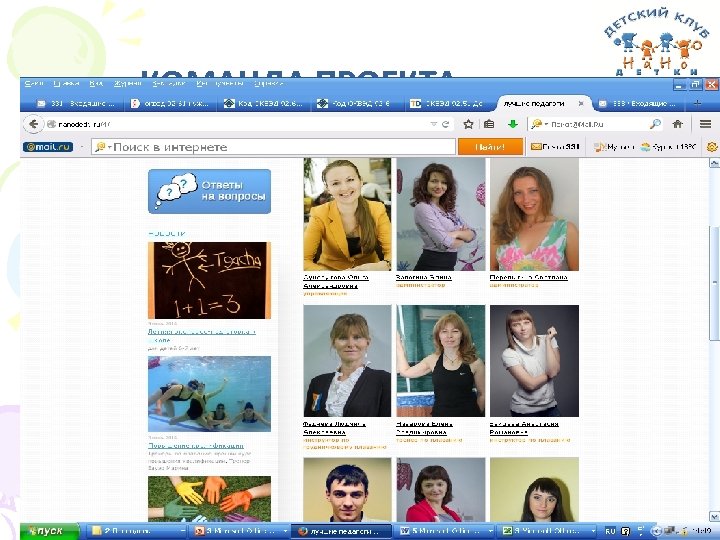Open the colored hands news thumbnail
This screenshot has width=720, height=540.
(209, 499)
